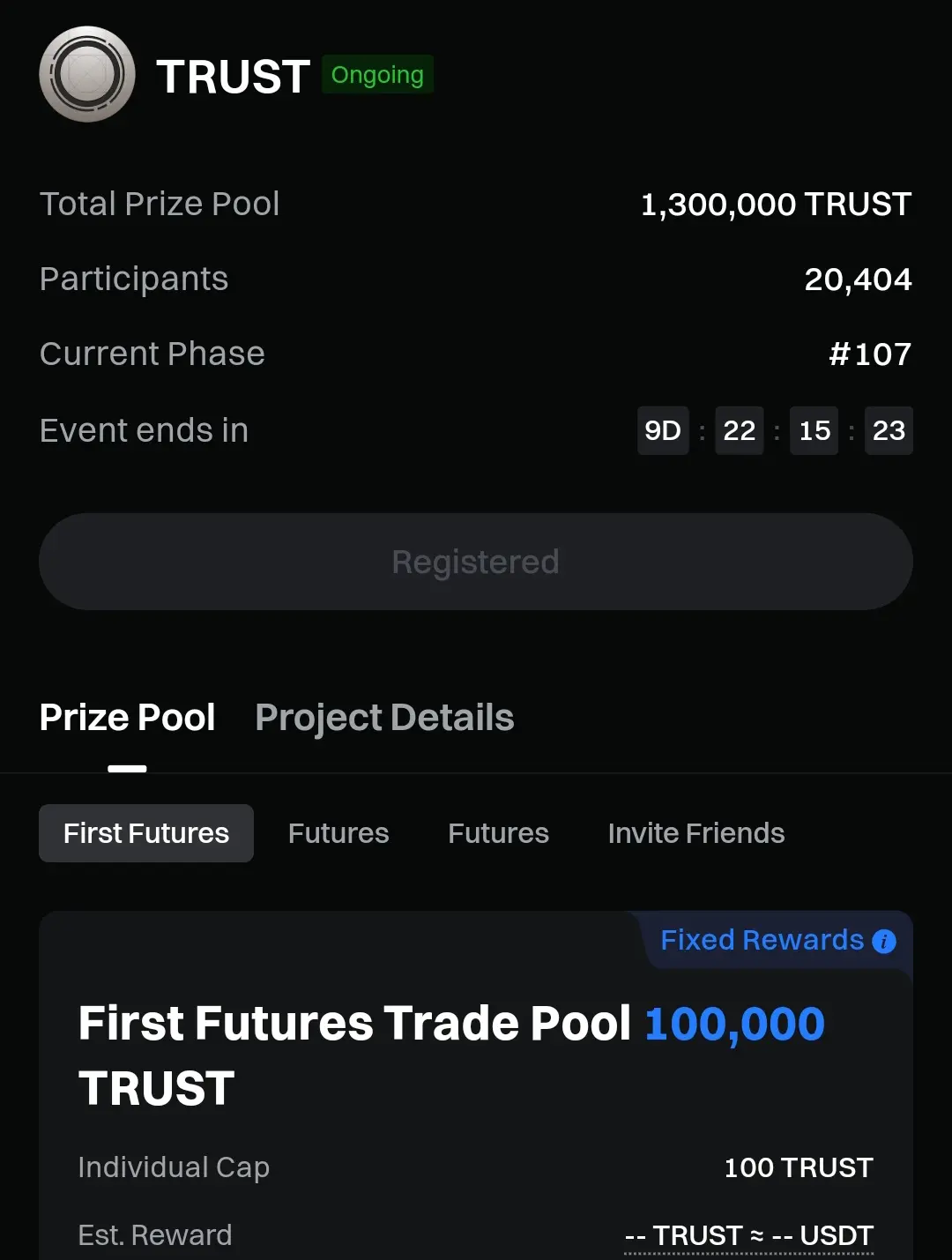Tap the participants count 20,404
Viewport: 952px width, 1260px height.
click(x=858, y=280)
